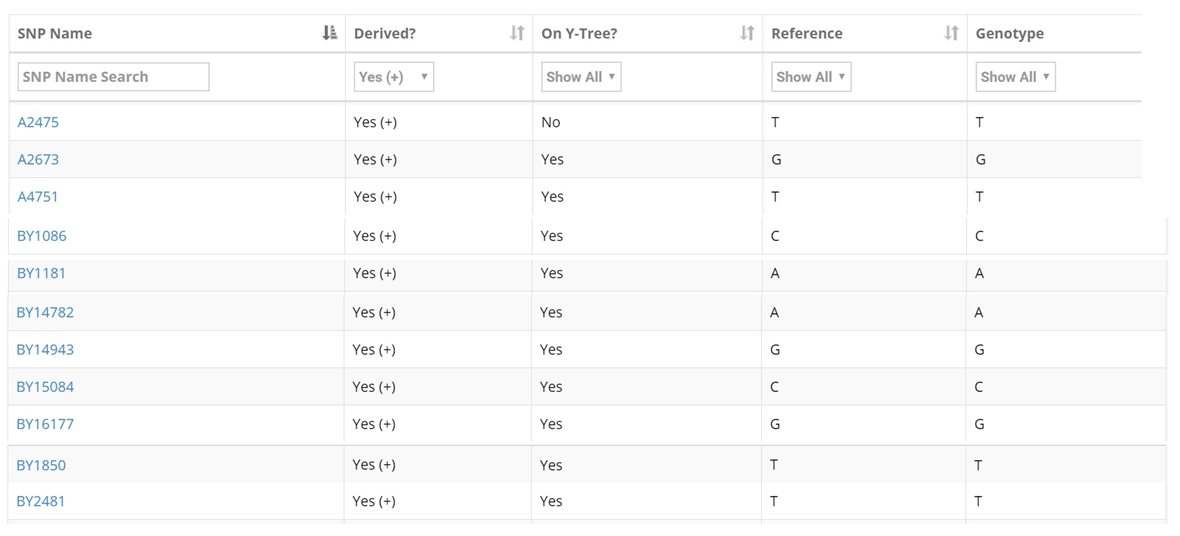Click the A4751 SNP link
The height and width of the screenshot is (536, 1180).
click(39, 197)
